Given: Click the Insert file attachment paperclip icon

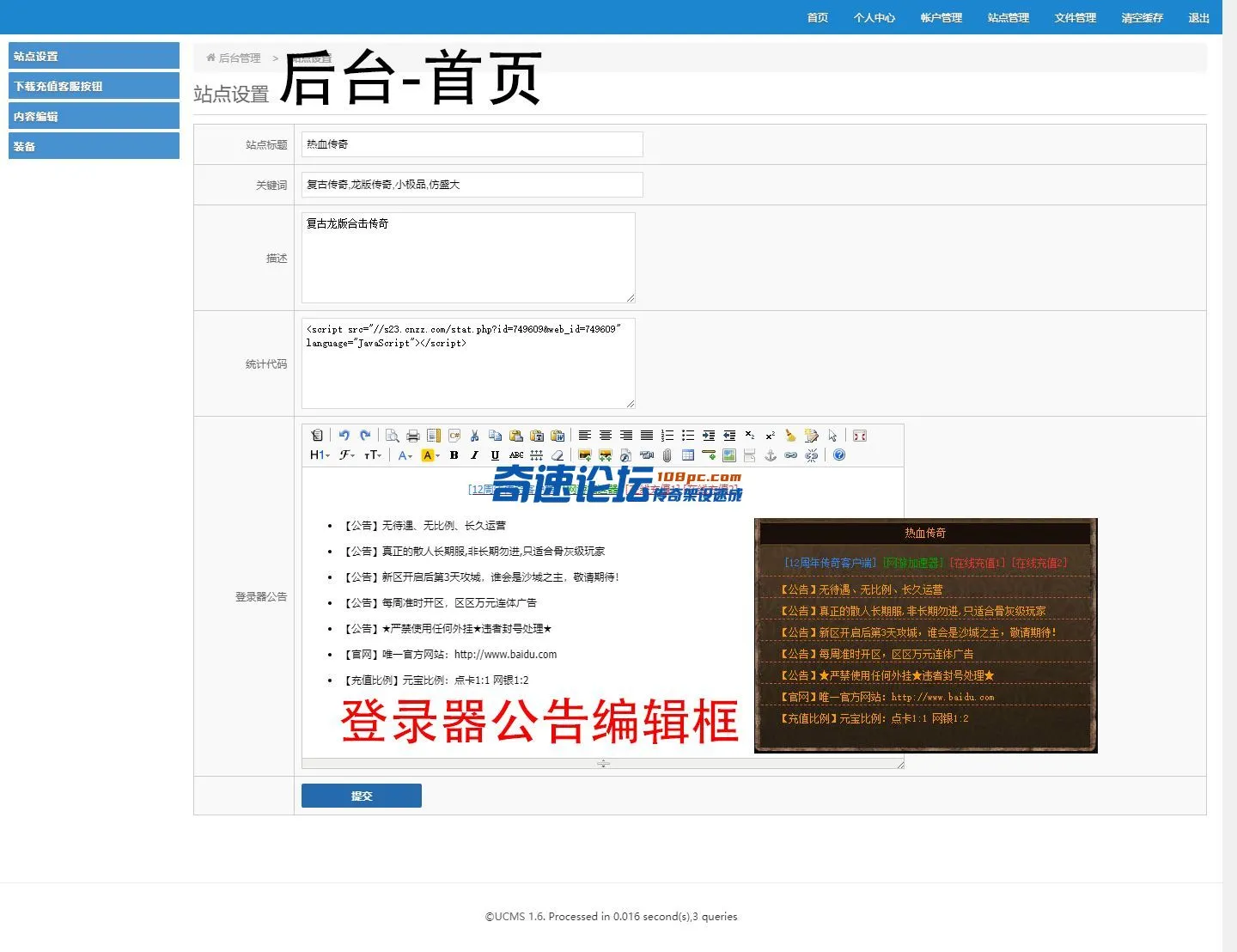Looking at the screenshot, I should (667, 455).
